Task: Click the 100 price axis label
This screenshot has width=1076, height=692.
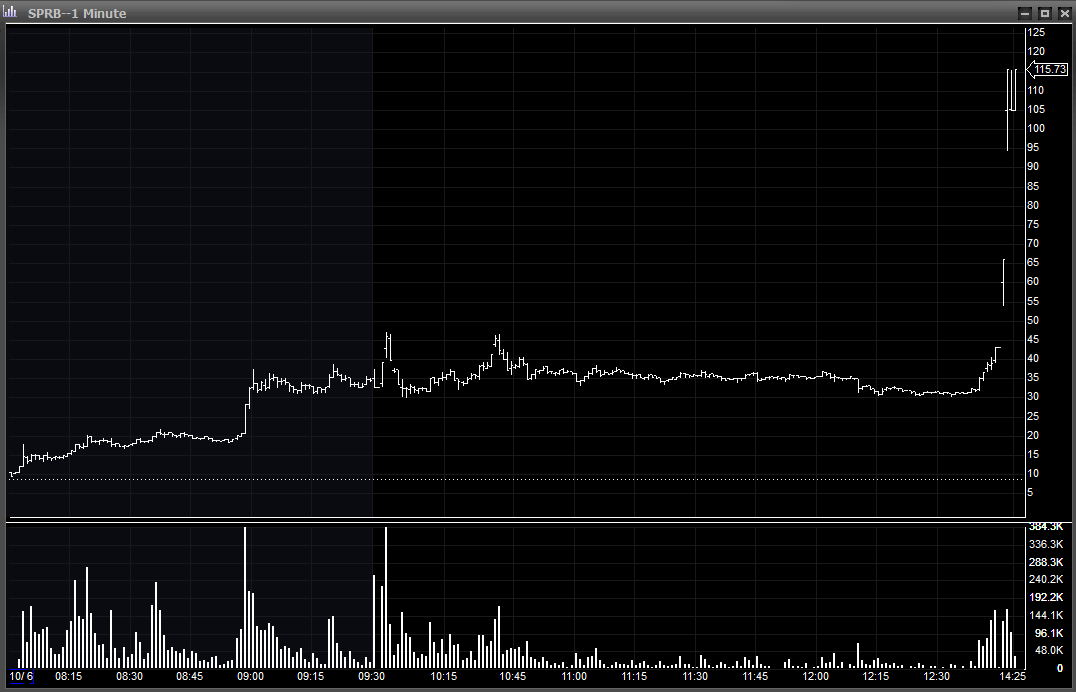Action: pyautogui.click(x=1036, y=128)
